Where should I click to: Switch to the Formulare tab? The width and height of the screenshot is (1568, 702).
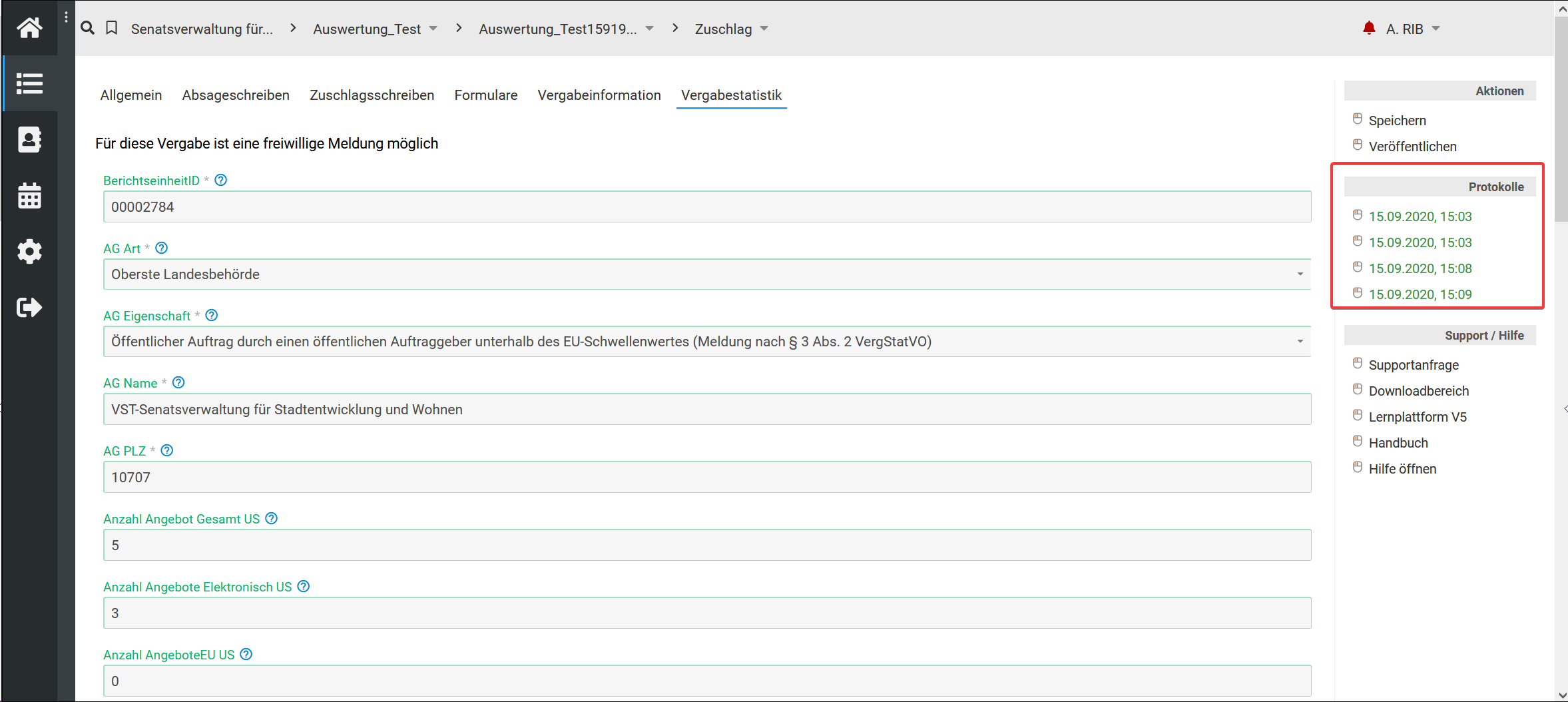[486, 95]
